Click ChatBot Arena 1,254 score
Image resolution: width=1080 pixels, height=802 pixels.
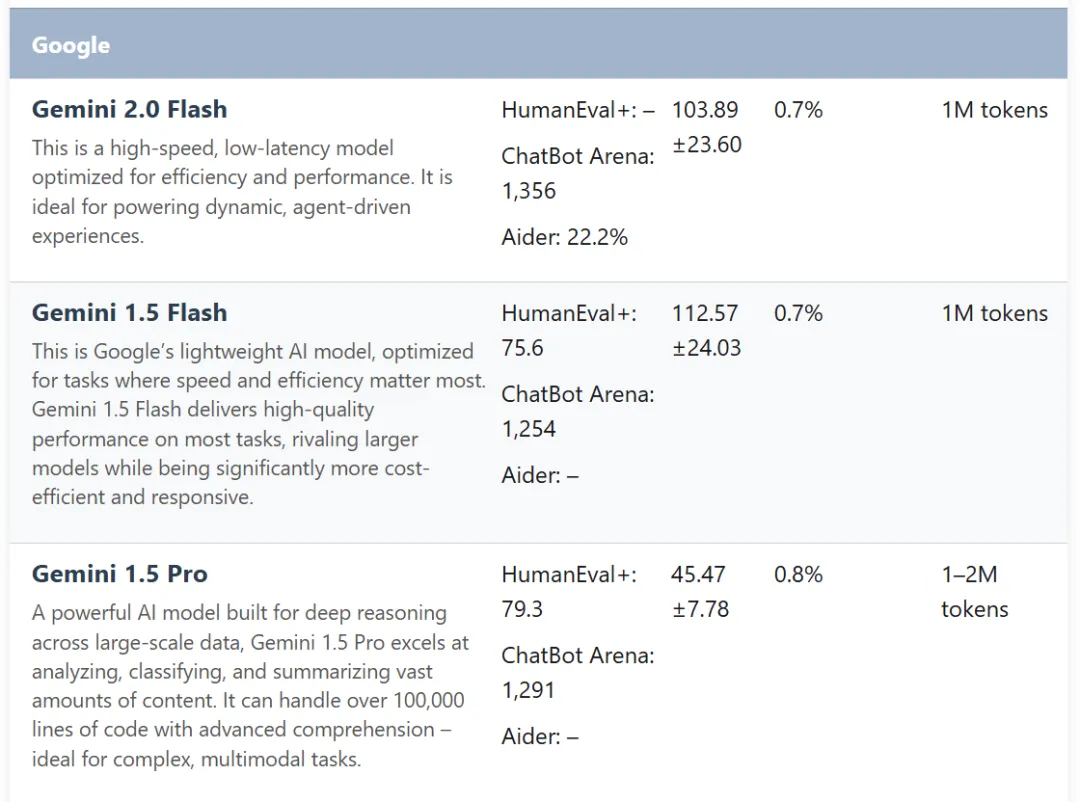click(578, 411)
